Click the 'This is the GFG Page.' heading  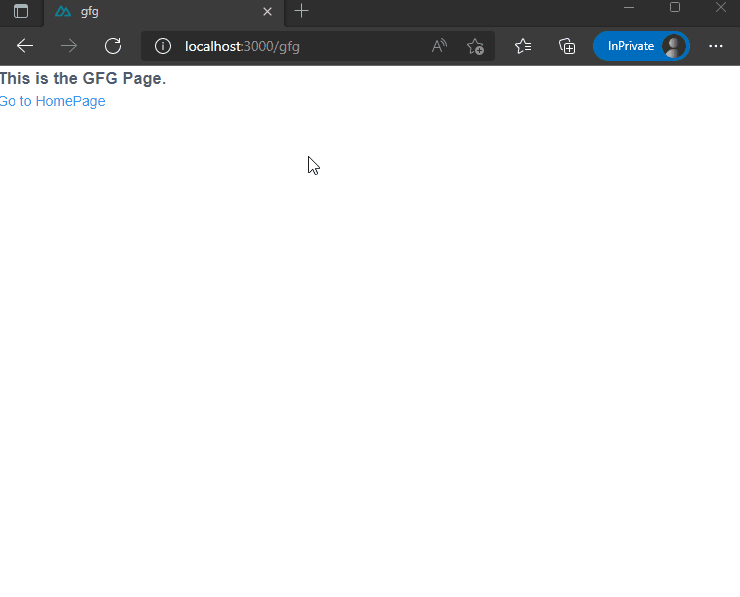(x=83, y=78)
